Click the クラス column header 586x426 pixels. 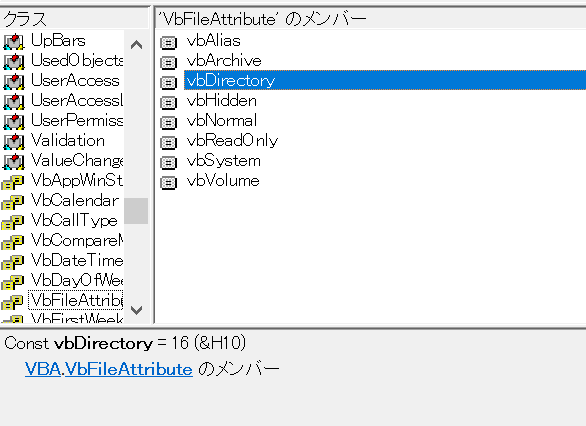click(x=75, y=18)
